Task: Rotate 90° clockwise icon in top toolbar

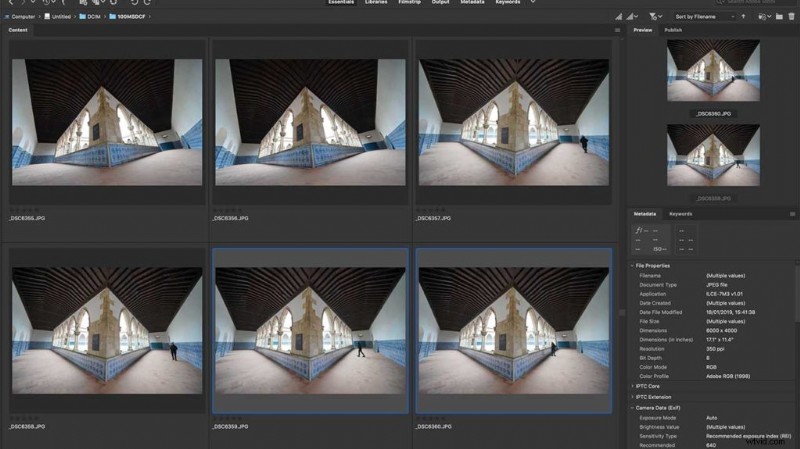Action: (x=147, y=2)
